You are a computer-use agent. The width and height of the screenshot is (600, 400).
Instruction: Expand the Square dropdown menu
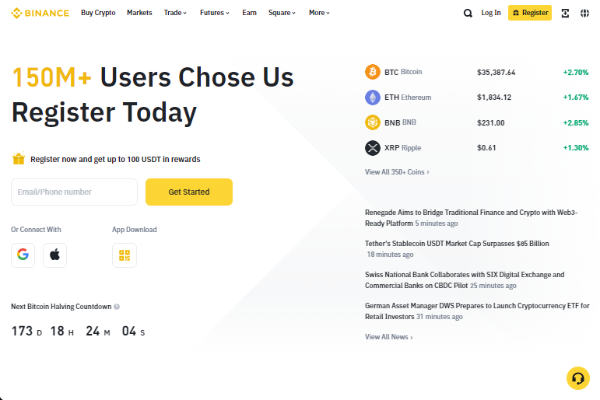282,13
